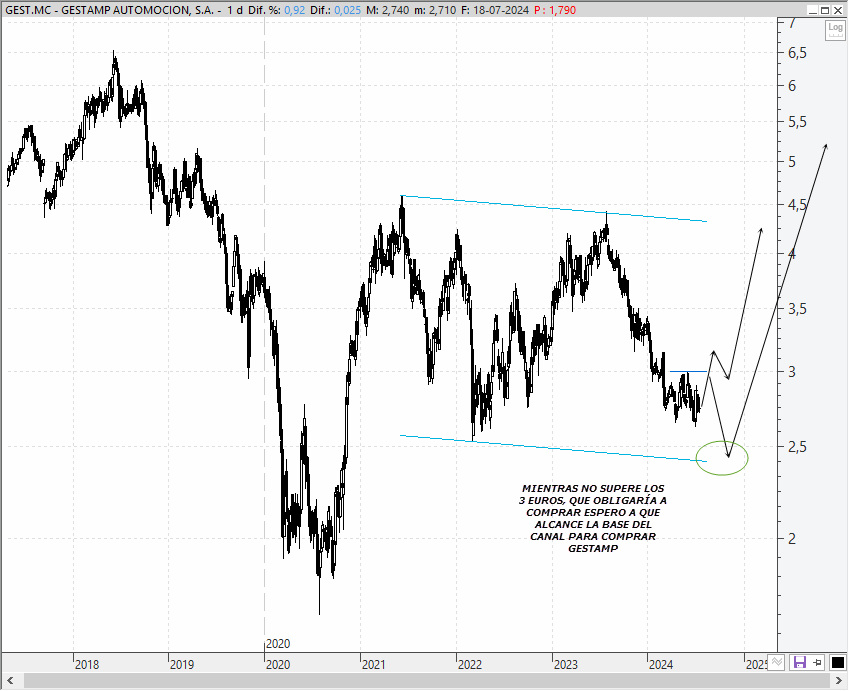Click the purple save chart icon
The height and width of the screenshot is (691, 849).
tap(799, 662)
